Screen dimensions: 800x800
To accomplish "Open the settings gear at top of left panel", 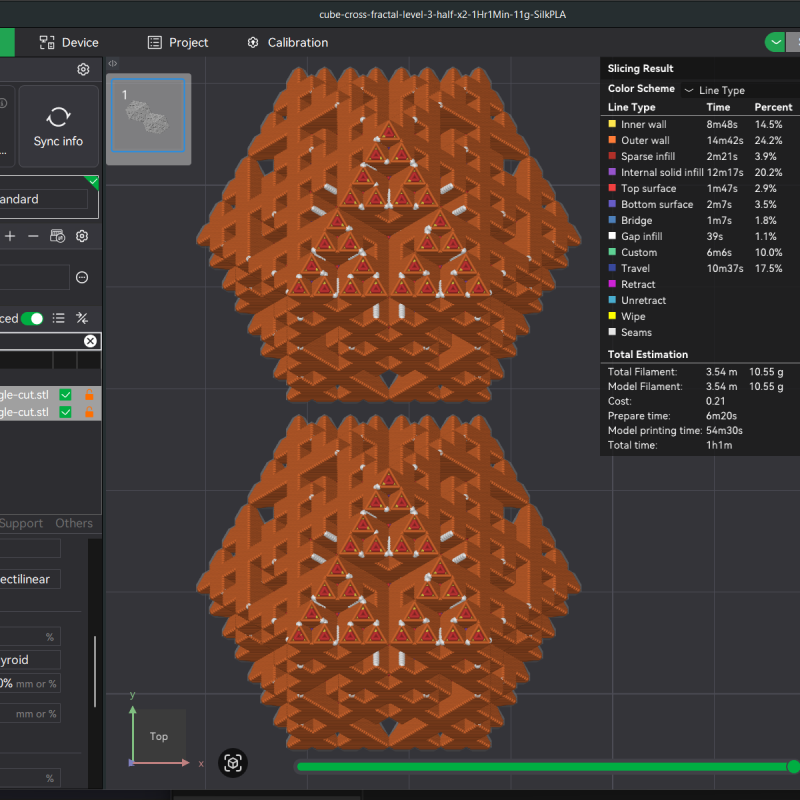I will [x=83, y=69].
